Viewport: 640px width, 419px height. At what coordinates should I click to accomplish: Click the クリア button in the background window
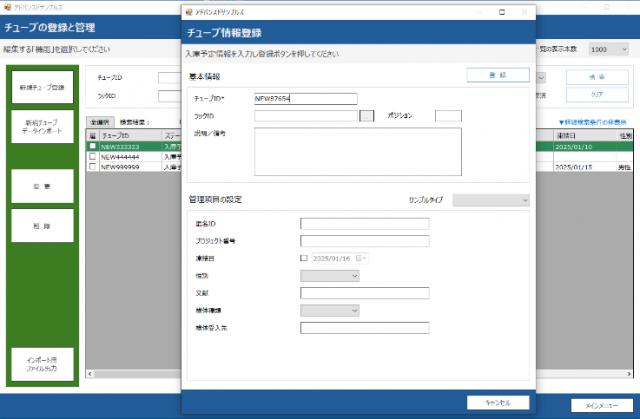(590, 95)
